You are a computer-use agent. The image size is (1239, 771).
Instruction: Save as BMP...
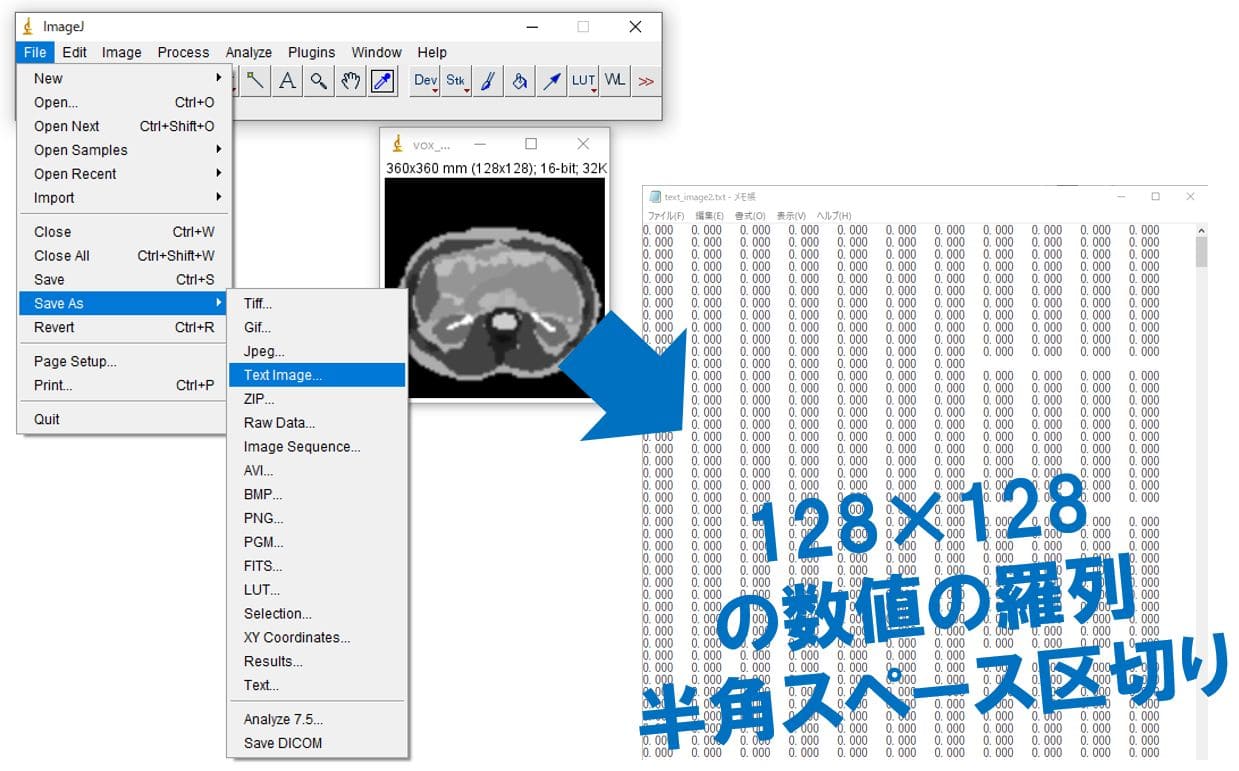317,494
